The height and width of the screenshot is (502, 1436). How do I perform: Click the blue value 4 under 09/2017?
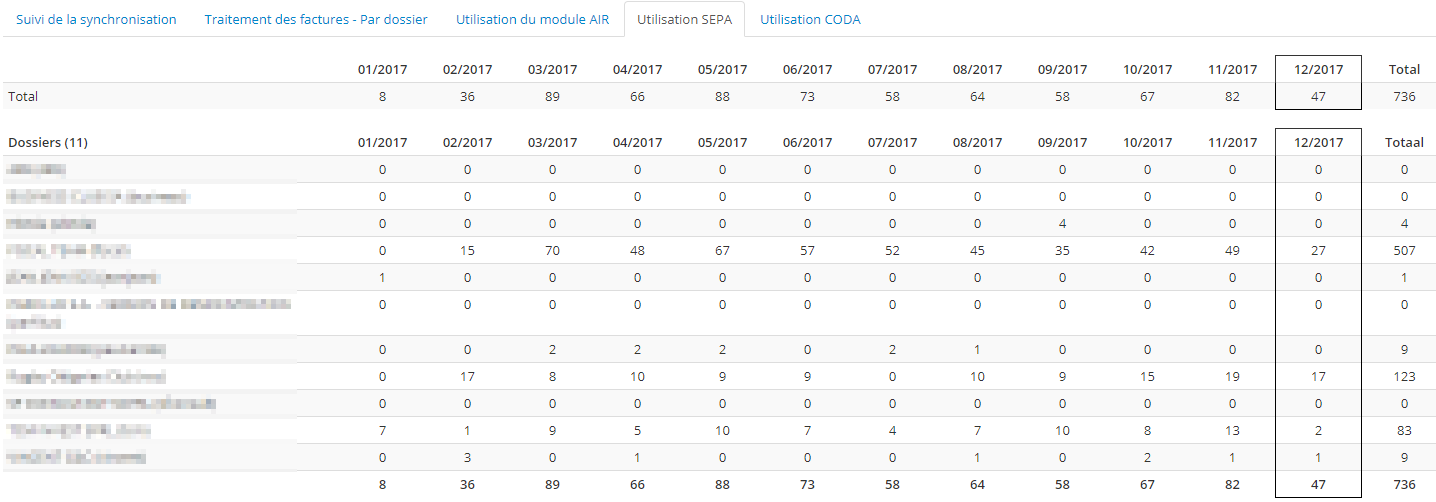(x=1062, y=223)
